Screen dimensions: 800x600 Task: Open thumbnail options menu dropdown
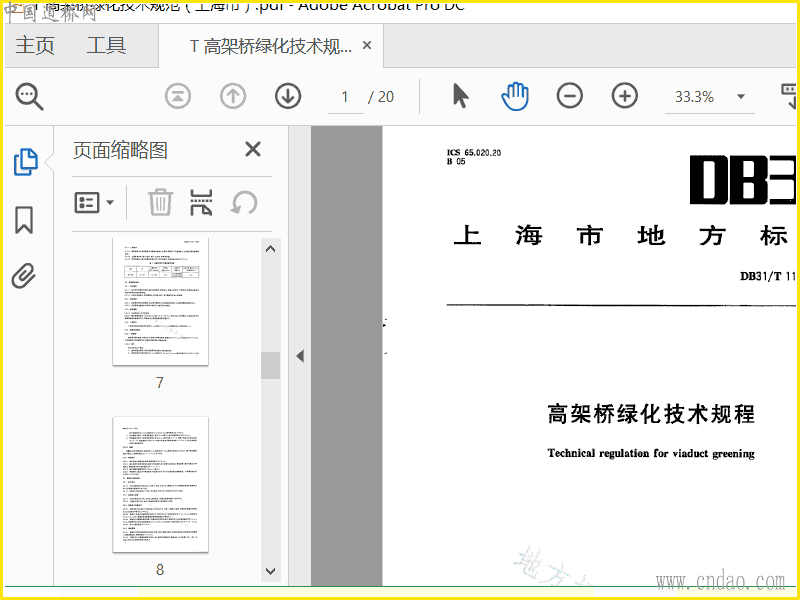point(94,203)
